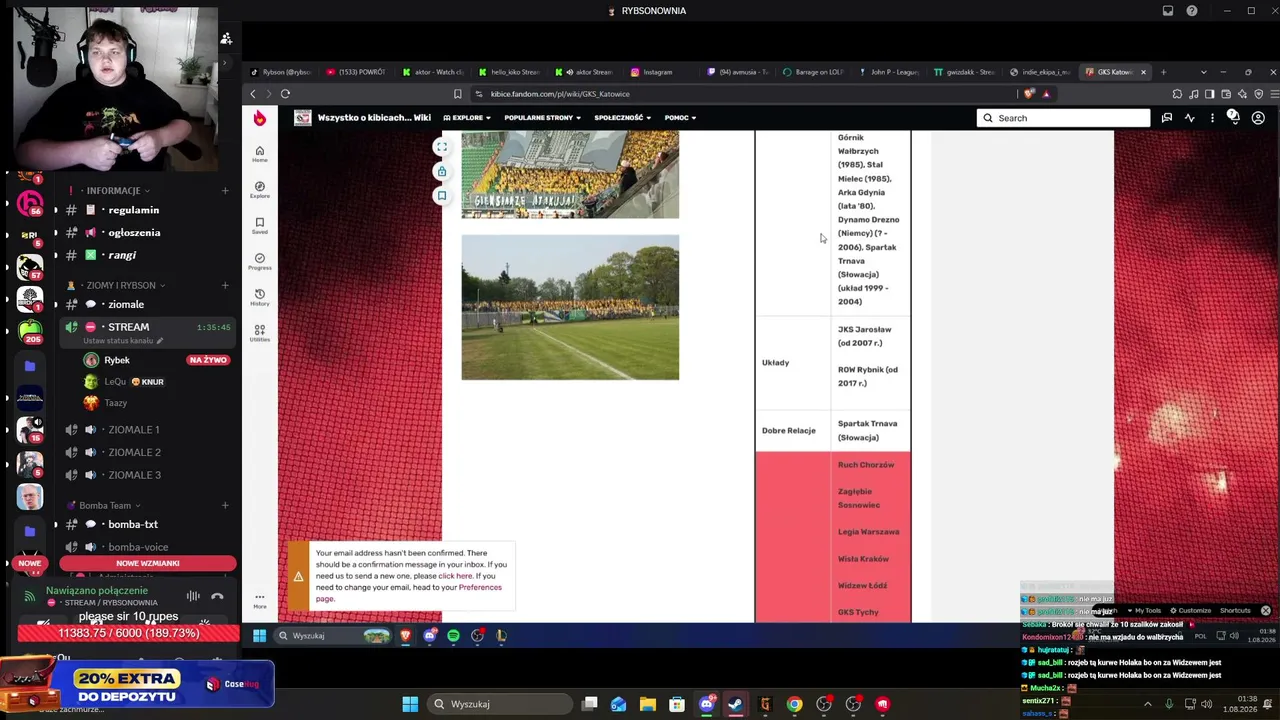
Task: Open Google Chrome from the taskbar
Action: point(794,704)
